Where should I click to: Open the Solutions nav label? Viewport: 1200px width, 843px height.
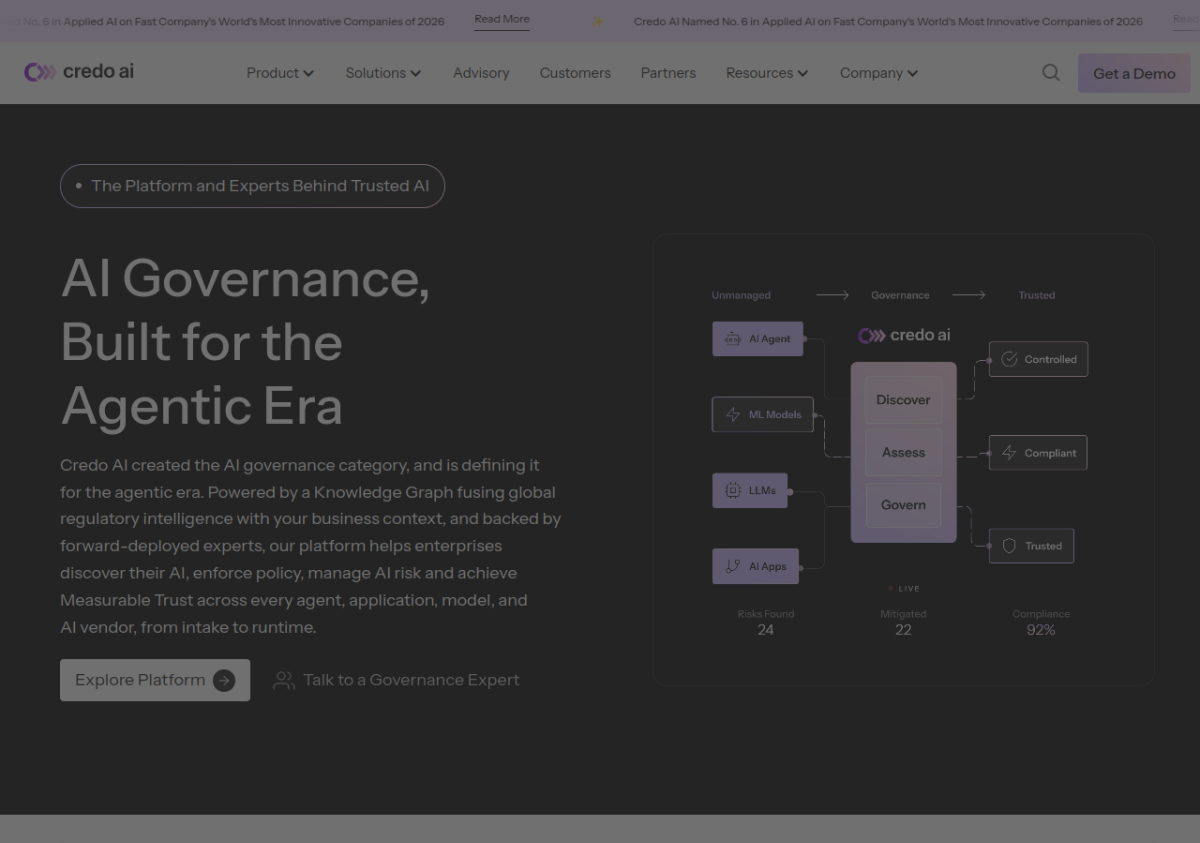coord(376,73)
